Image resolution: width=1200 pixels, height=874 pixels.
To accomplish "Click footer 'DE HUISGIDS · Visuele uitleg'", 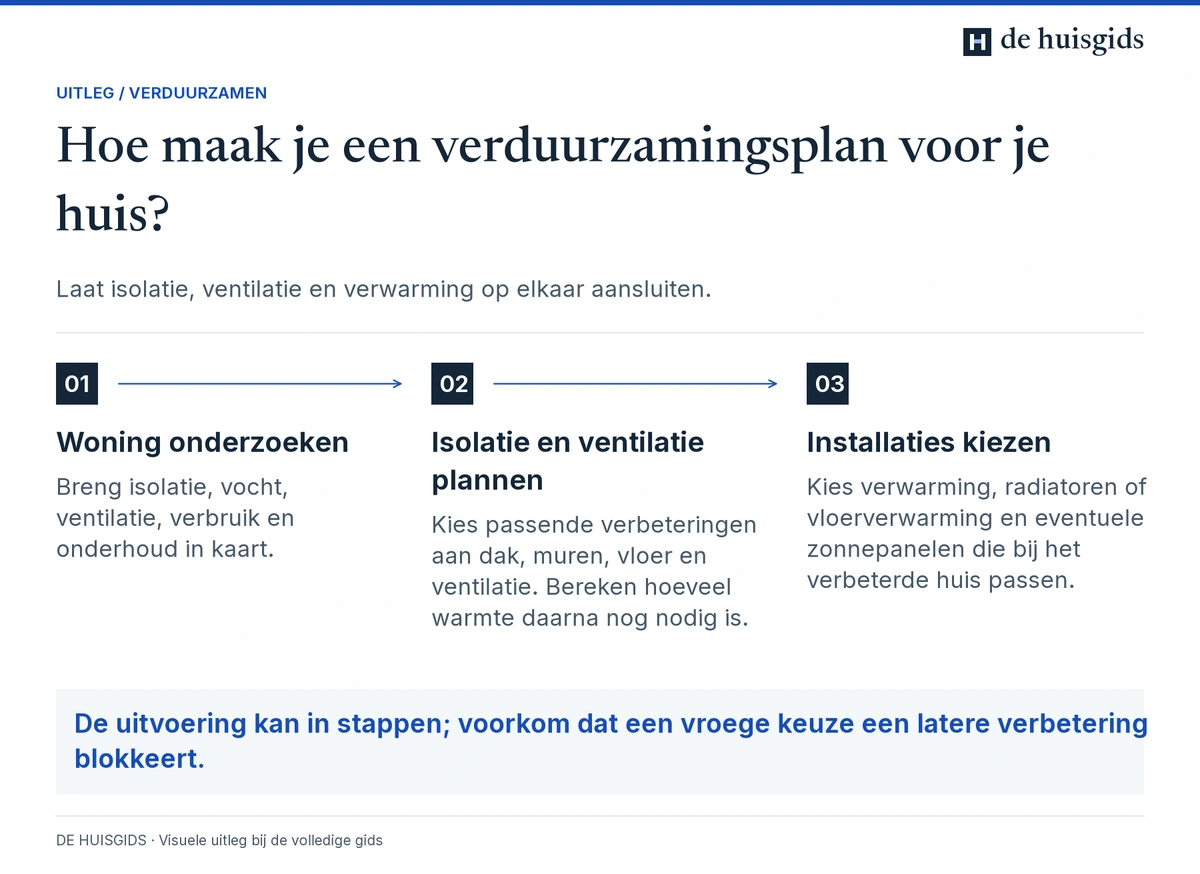I will coord(219,840).
